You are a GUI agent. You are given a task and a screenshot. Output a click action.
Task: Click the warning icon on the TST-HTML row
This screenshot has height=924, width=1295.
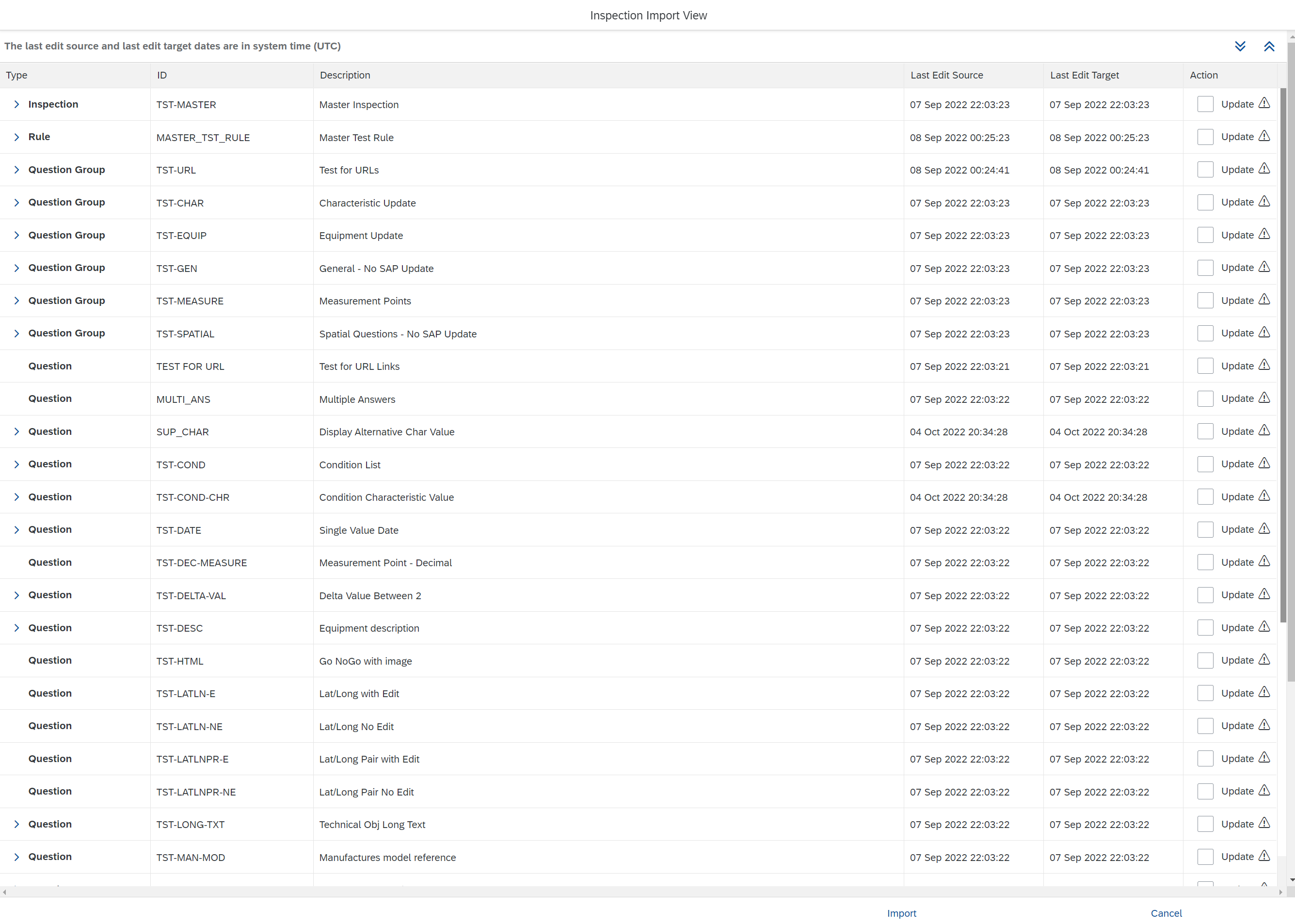pyautogui.click(x=1263, y=659)
